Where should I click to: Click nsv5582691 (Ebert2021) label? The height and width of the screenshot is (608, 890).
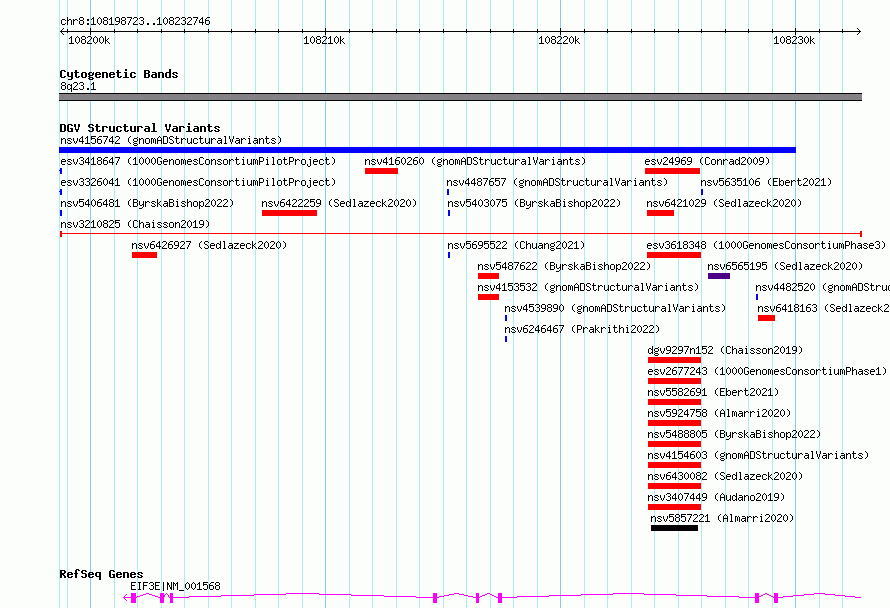click(713, 392)
